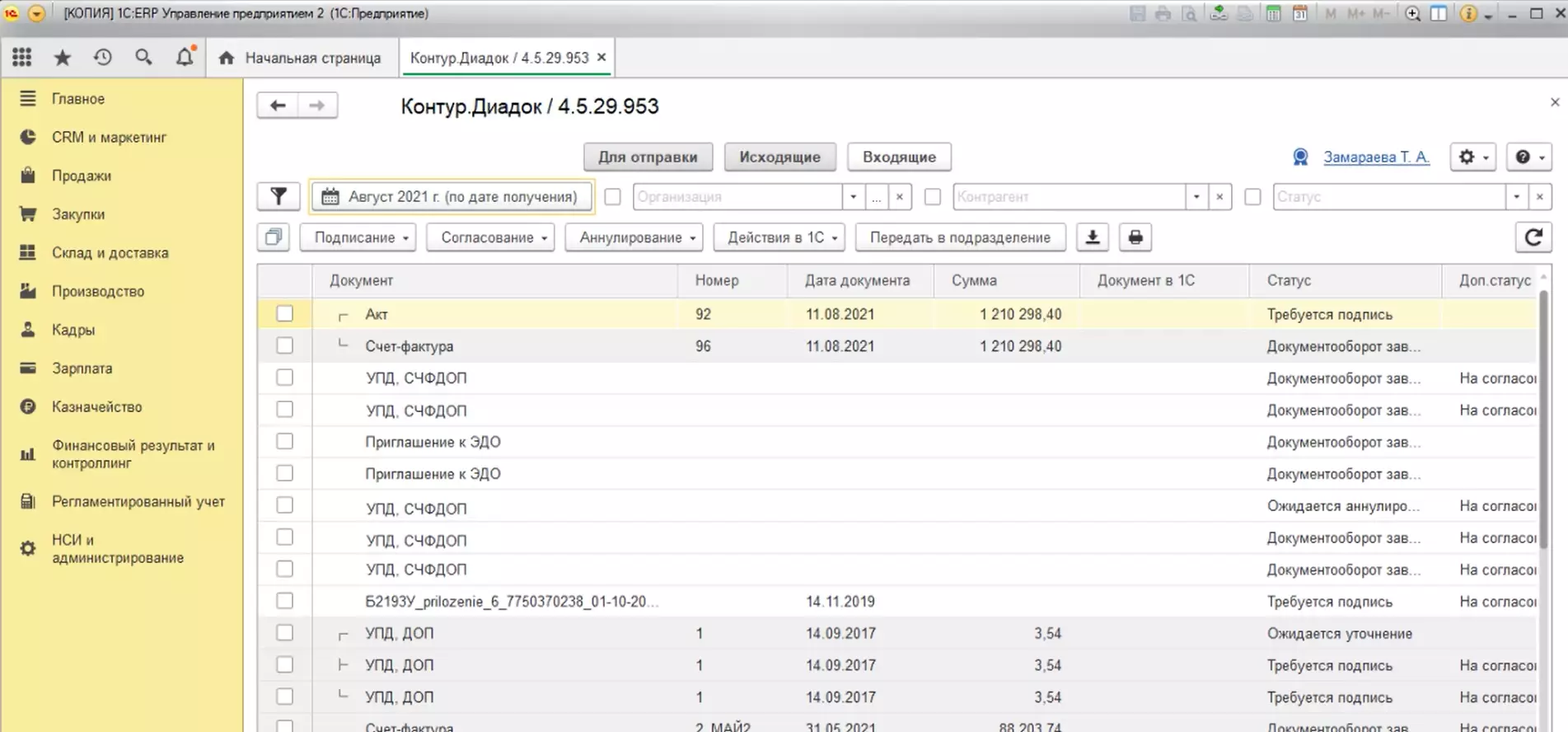Click the Статус filter input field
Screen dimensions: 1568x732
coord(1388,197)
